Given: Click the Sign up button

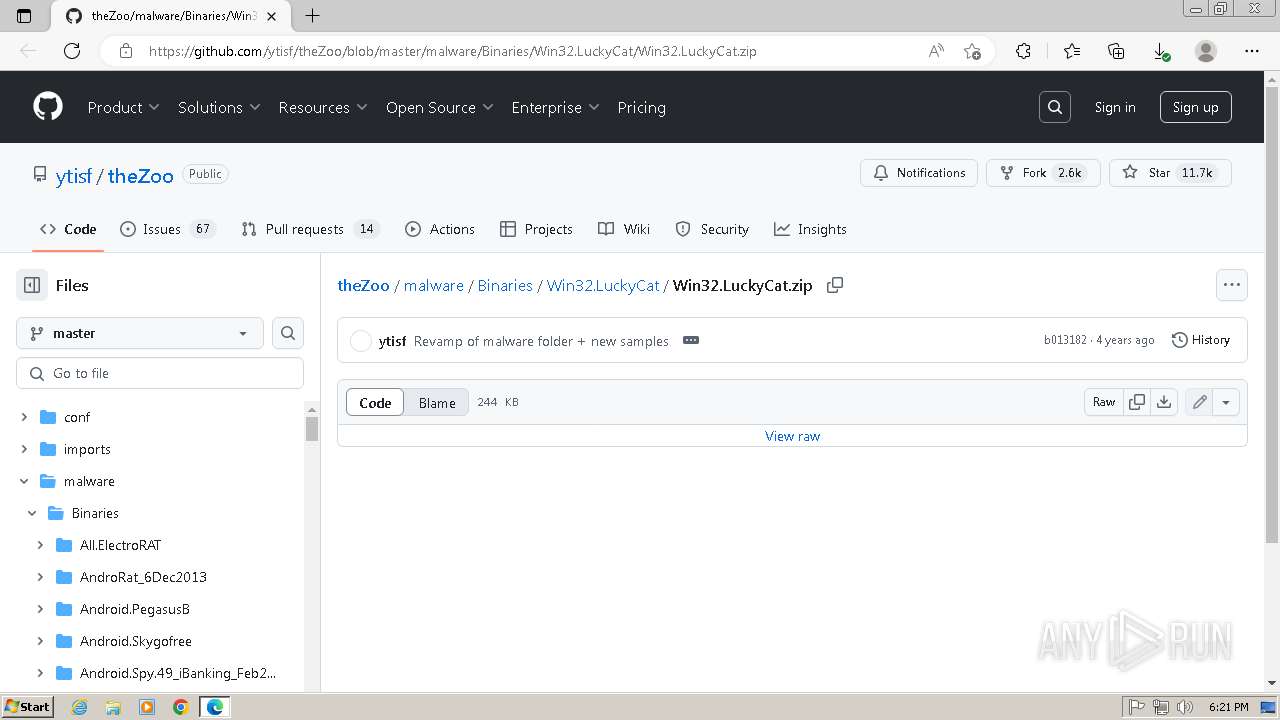Looking at the screenshot, I should pyautogui.click(x=1195, y=107).
